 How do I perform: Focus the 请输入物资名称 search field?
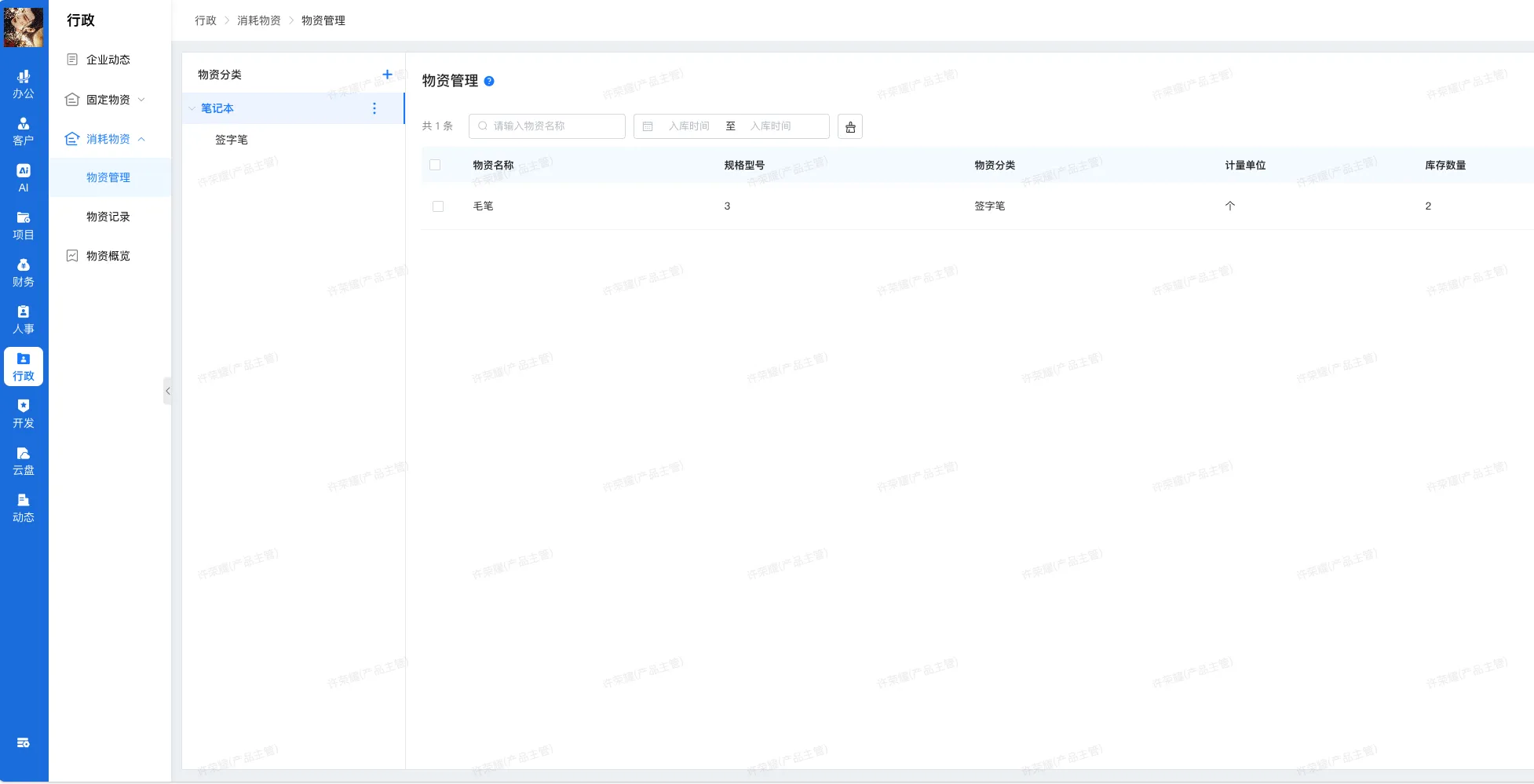point(547,126)
